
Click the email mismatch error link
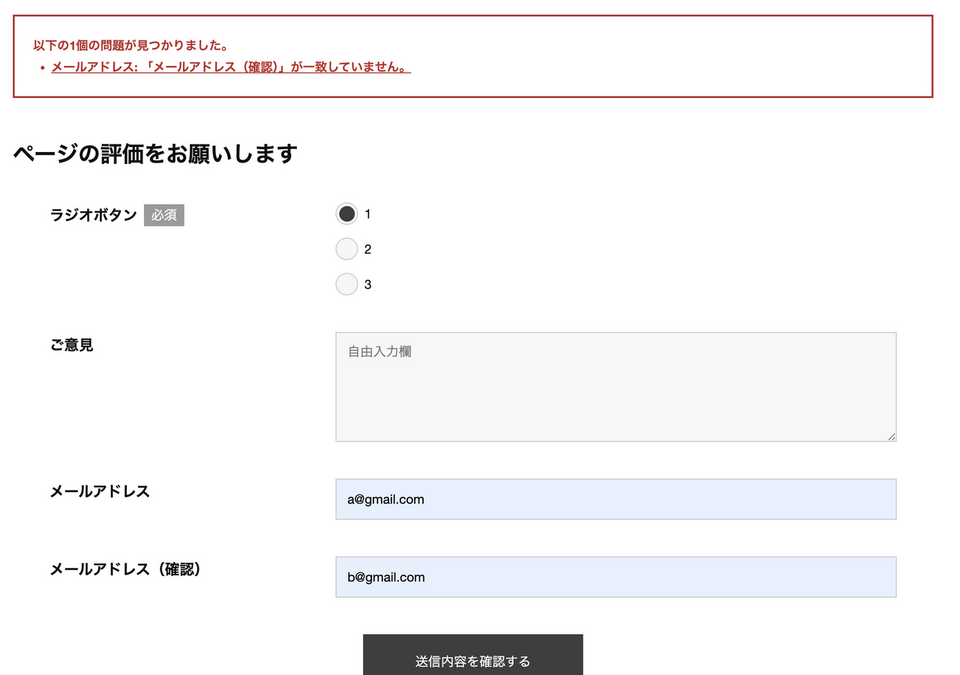coord(230,67)
